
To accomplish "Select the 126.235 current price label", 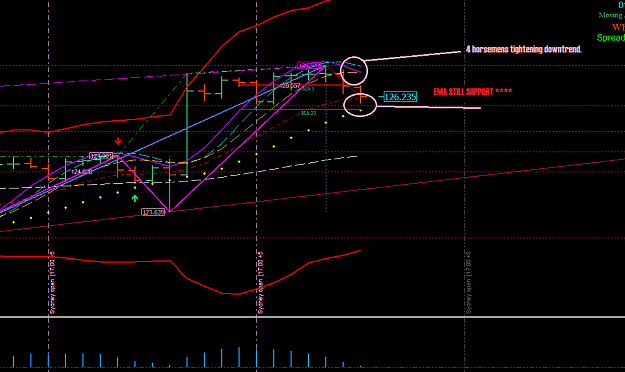I will tap(400, 97).
